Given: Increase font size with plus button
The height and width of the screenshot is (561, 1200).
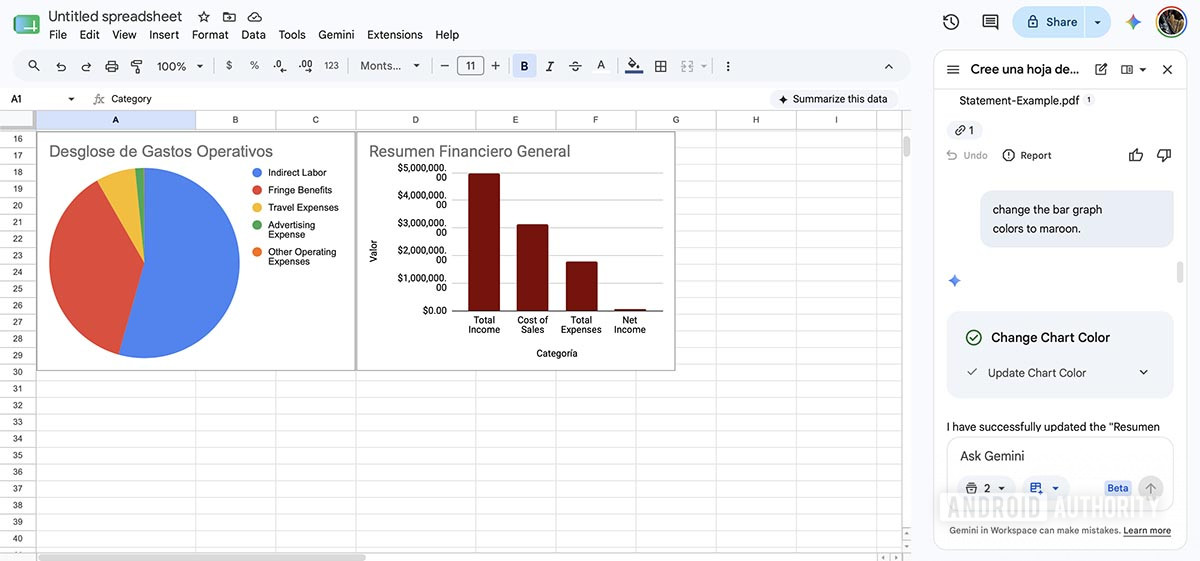Looking at the screenshot, I should 495,66.
